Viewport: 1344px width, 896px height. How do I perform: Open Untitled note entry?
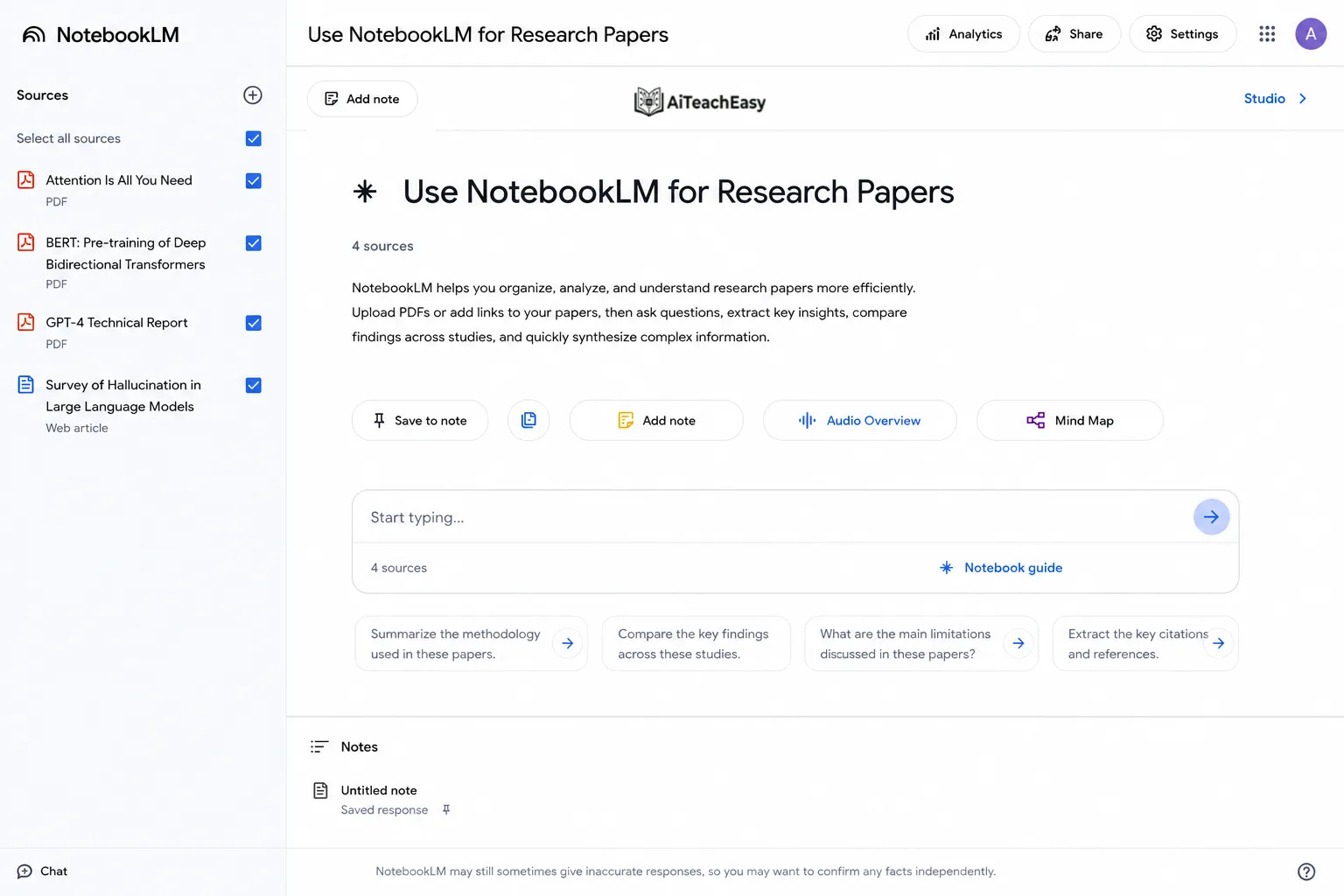[379, 790]
